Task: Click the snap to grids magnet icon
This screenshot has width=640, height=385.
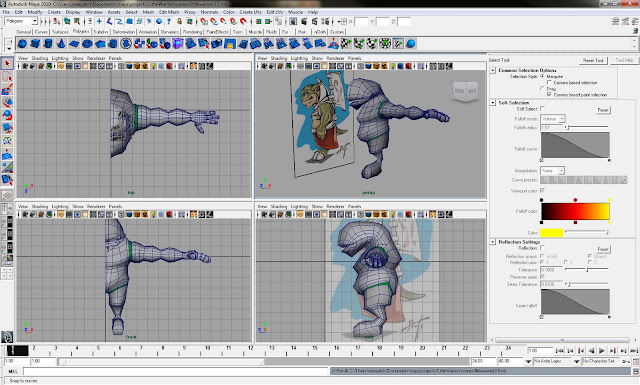Action: click(204, 21)
